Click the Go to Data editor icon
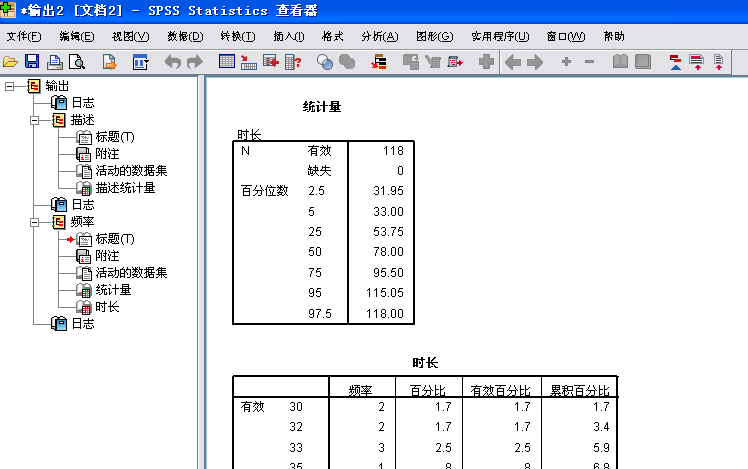 [x=226, y=62]
